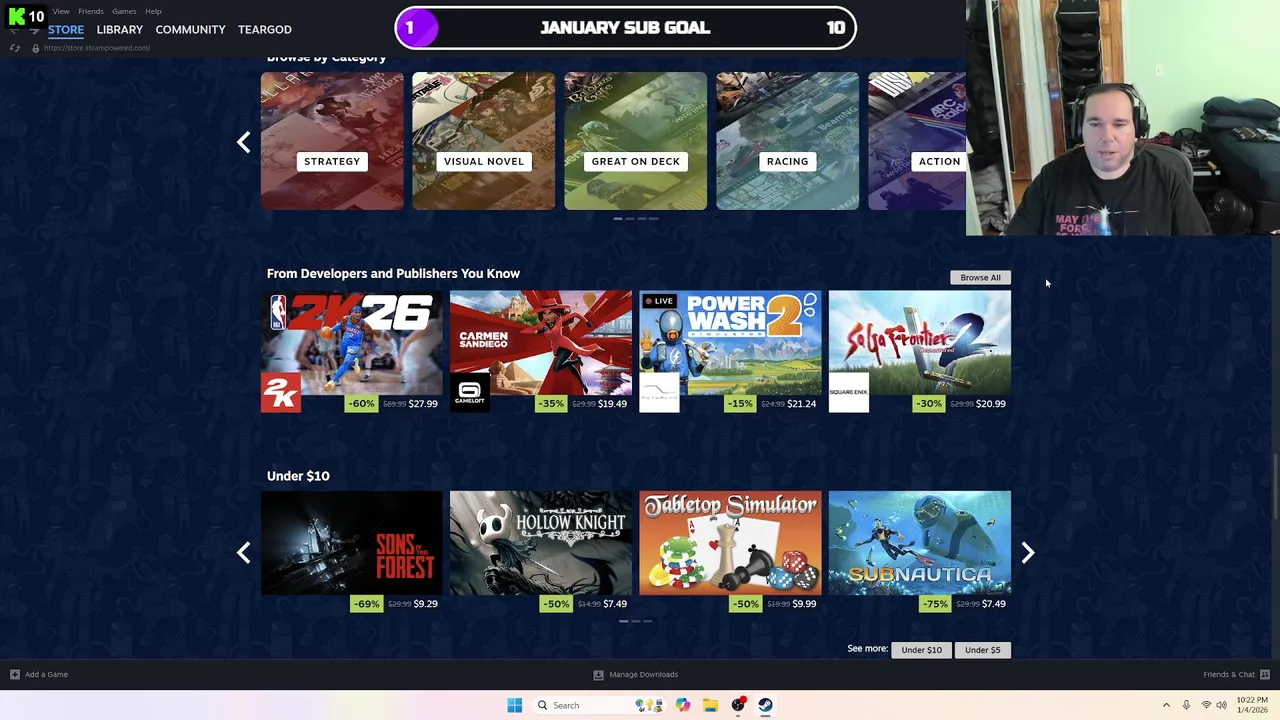
Task: Switch to the LIBRARY tab
Action: coord(120,29)
